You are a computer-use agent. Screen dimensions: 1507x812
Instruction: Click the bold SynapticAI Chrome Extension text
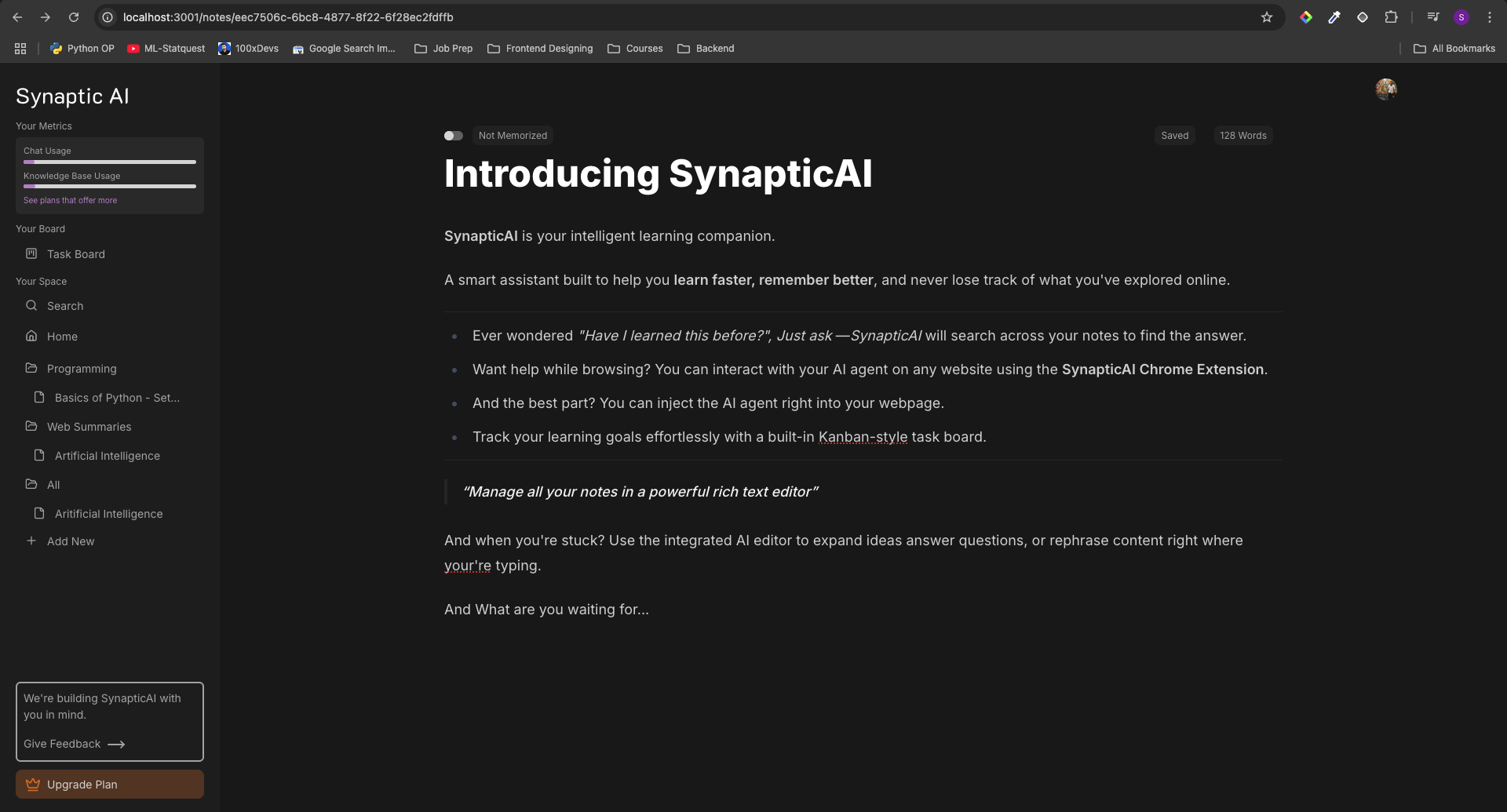pos(1162,370)
